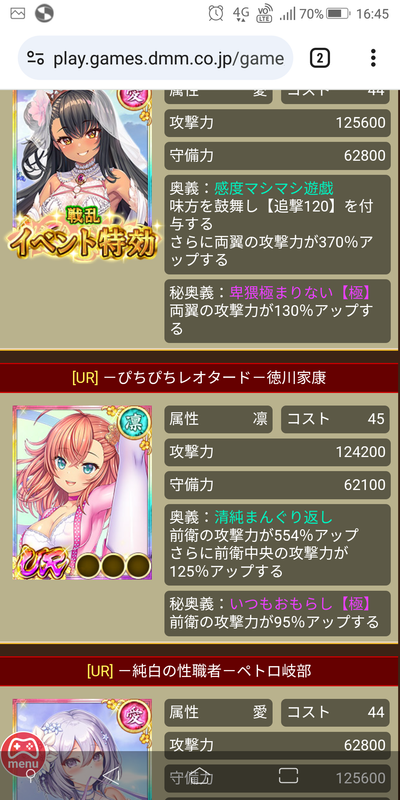The height and width of the screenshot is (800, 400).
Task: Open the tab switcher showing 2 tabs
Action: click(x=319, y=58)
